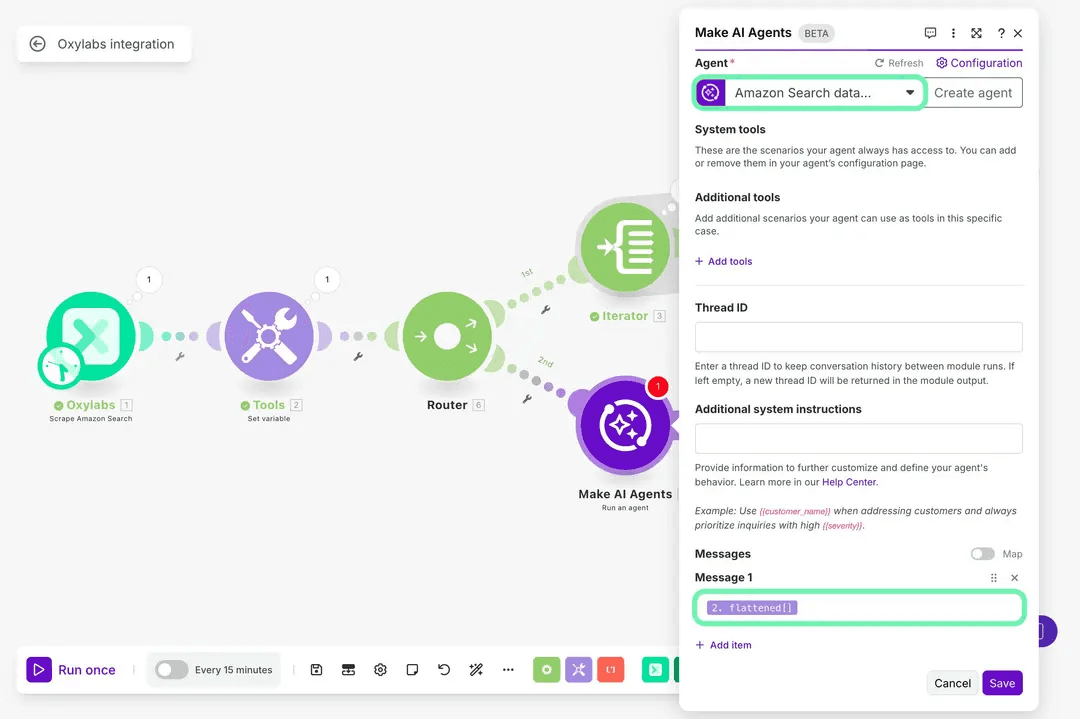This screenshot has height=719, width=1080.
Task: Toggle the Every 15 minutes schedule switch
Action: click(171, 670)
